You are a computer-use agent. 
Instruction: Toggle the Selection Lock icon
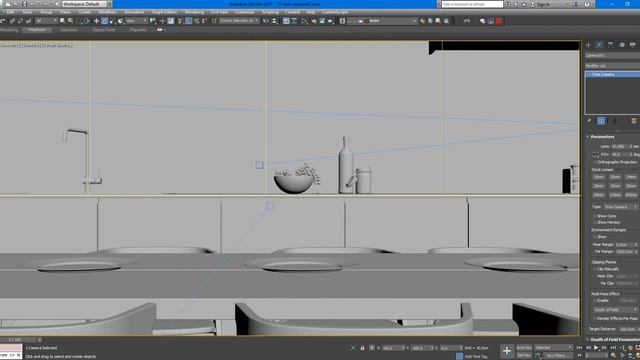click(362, 348)
